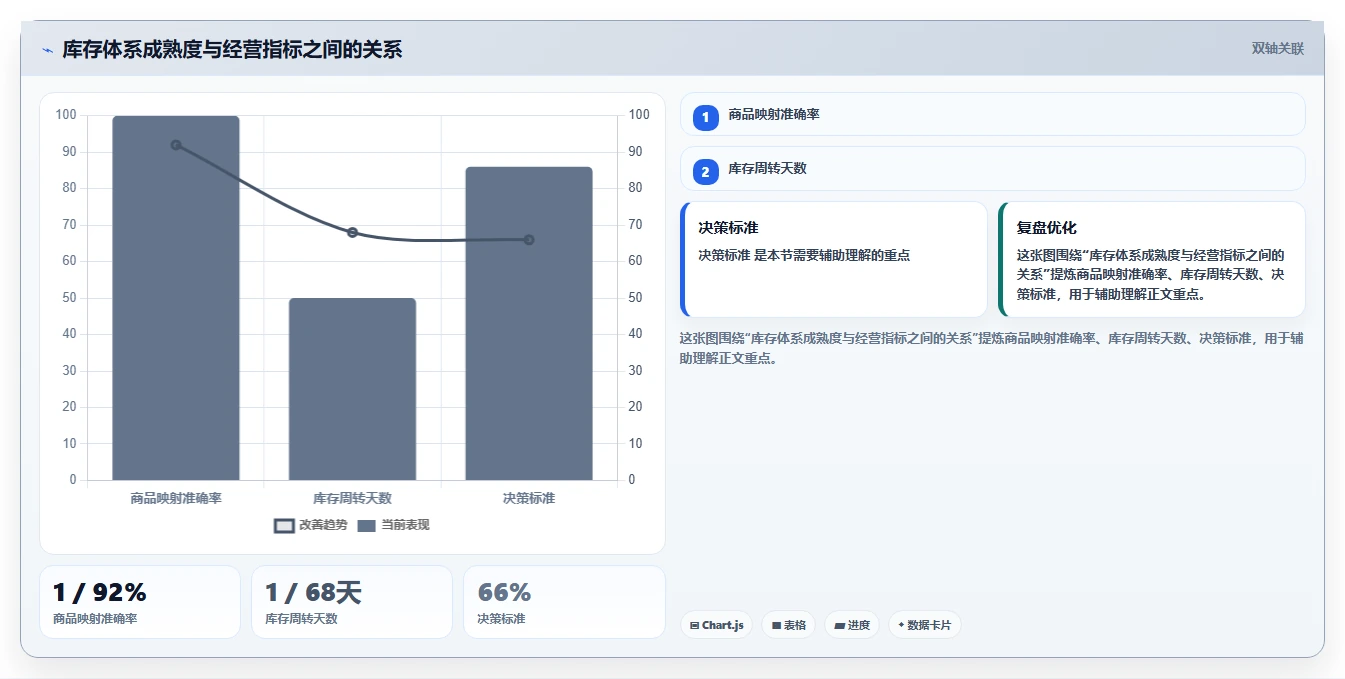Viewport: 1345px width, 679px height.
Task: Select the number 1 badge for 商品映射准确率
Action: [x=705, y=117]
